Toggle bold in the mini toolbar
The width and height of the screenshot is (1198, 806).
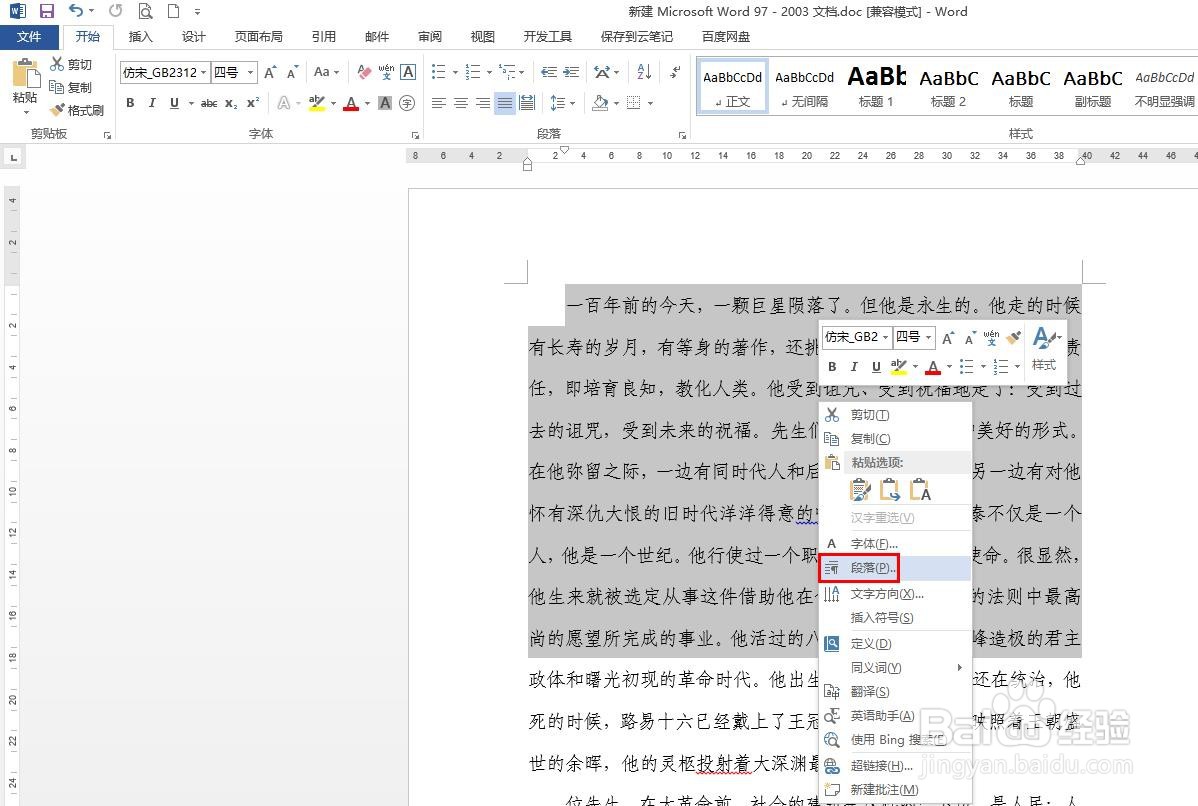point(832,367)
